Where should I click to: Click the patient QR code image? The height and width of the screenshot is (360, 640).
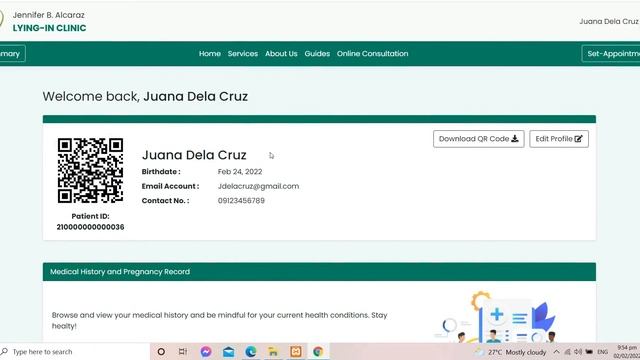click(x=90, y=171)
